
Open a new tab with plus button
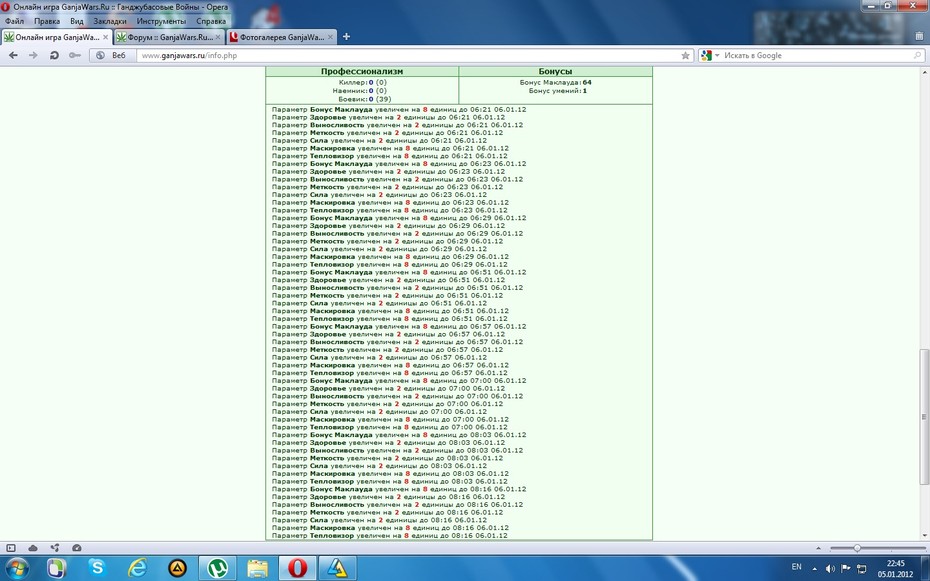pyautogui.click(x=346, y=37)
